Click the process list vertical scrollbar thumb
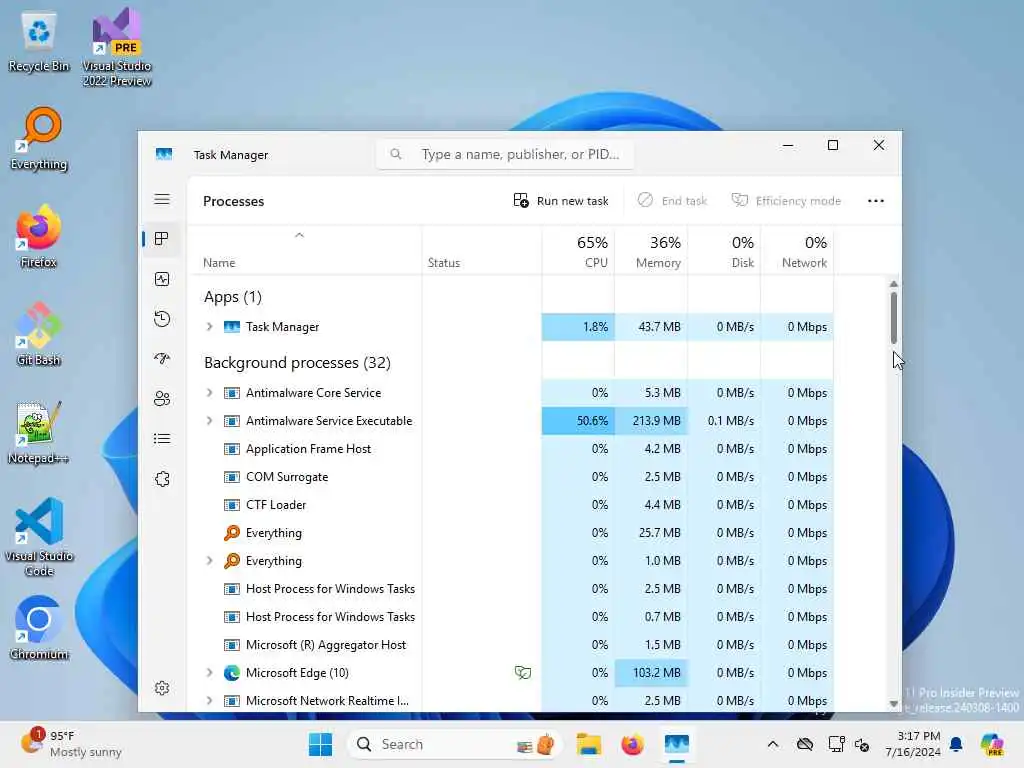 pos(893,317)
